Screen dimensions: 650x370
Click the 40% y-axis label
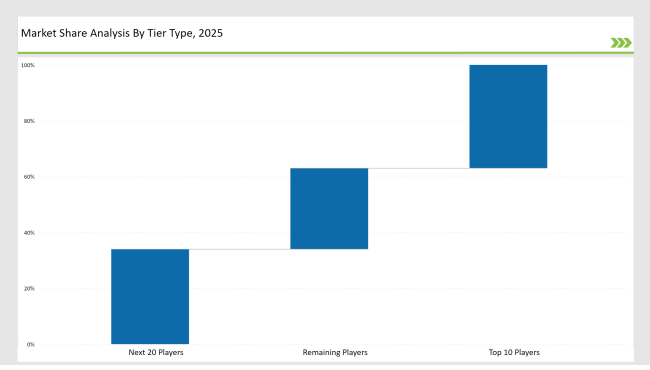click(29, 233)
